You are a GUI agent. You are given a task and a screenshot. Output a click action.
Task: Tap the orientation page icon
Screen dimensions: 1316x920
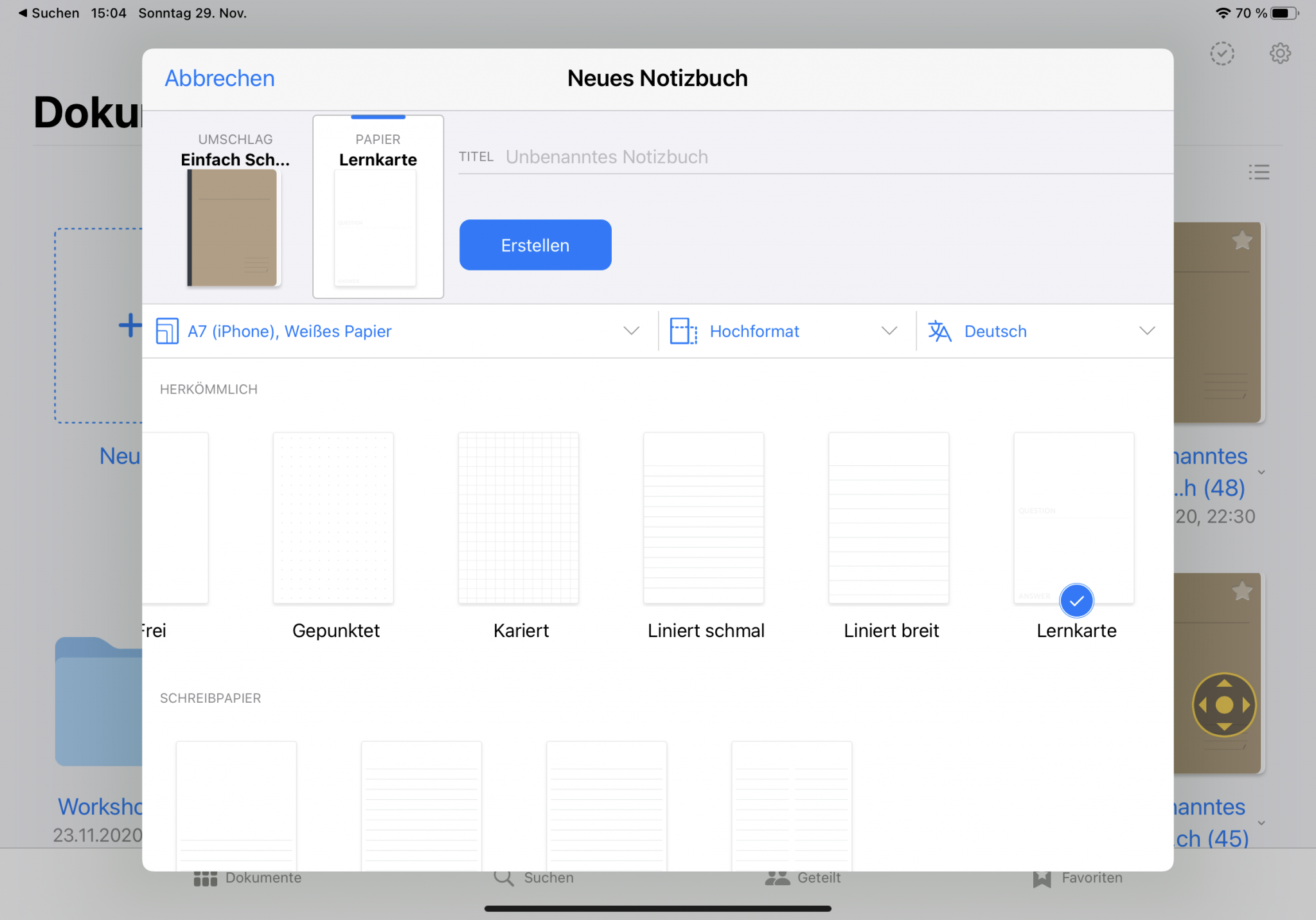tap(683, 331)
